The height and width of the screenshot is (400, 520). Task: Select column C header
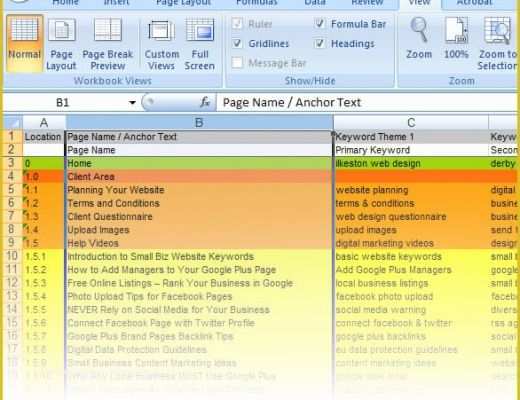(411, 123)
